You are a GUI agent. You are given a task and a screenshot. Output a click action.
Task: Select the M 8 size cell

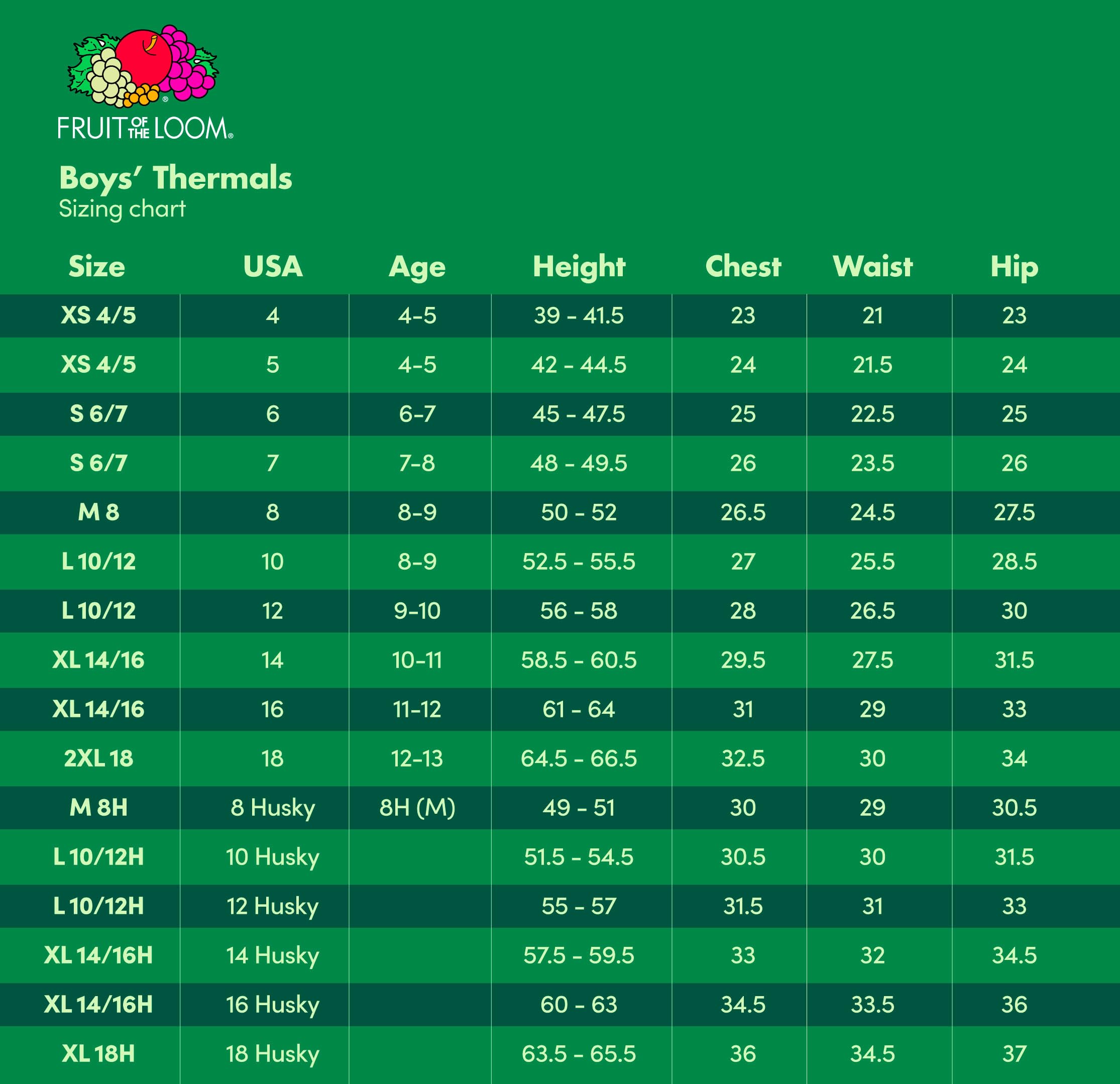[x=98, y=512]
